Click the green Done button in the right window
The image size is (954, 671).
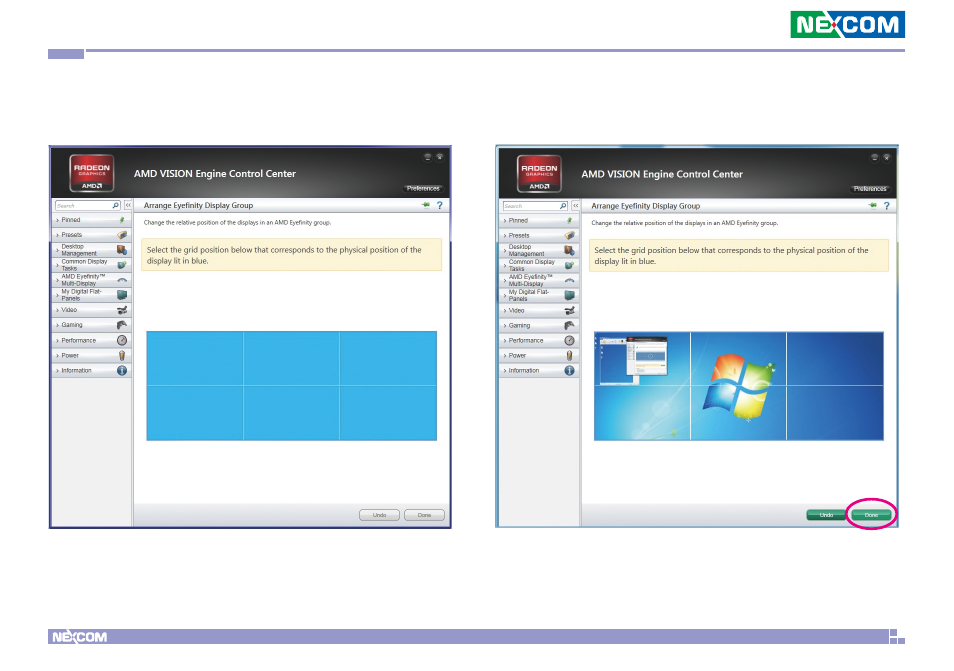[x=871, y=515]
